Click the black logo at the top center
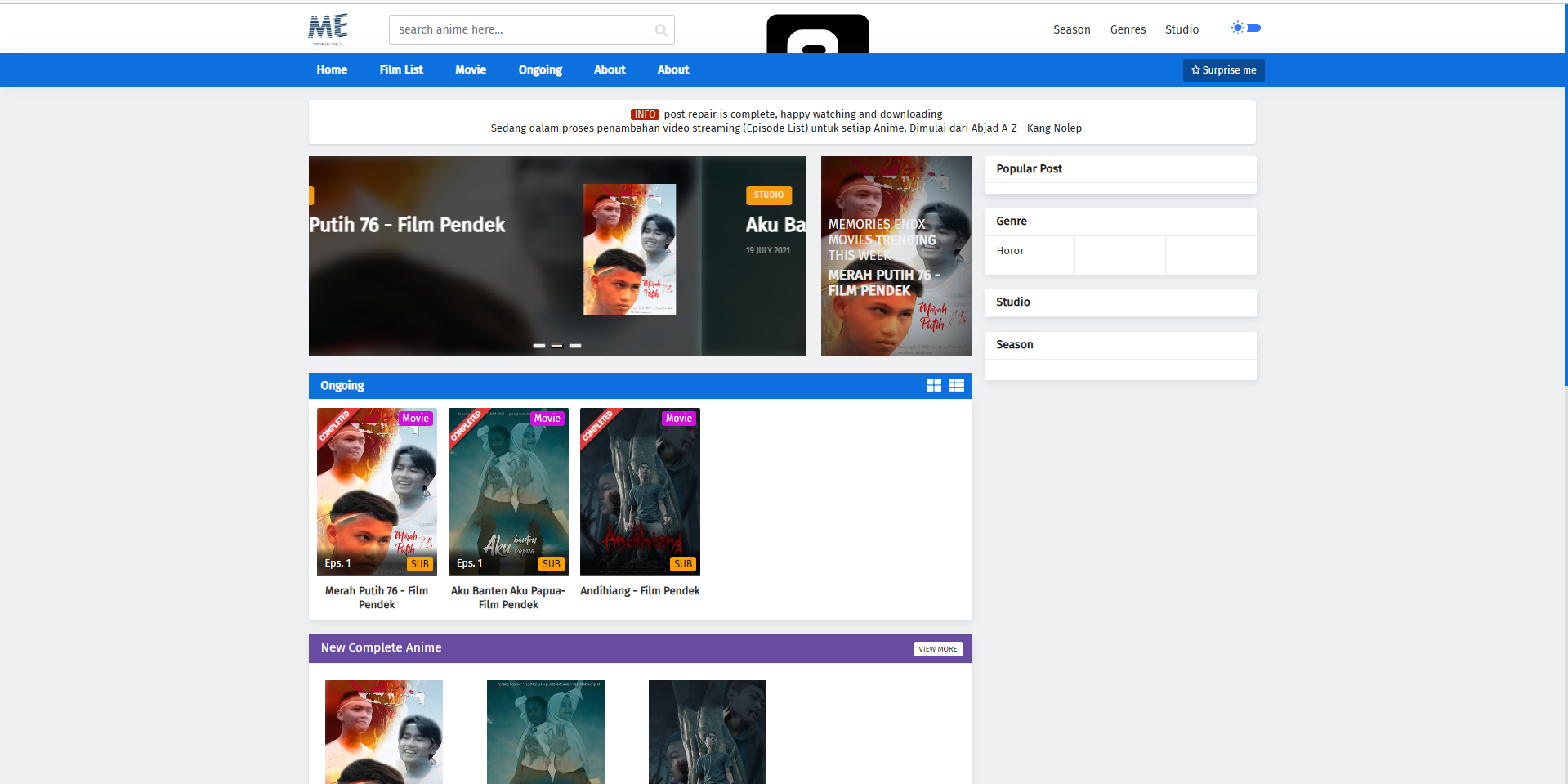 (x=816, y=33)
